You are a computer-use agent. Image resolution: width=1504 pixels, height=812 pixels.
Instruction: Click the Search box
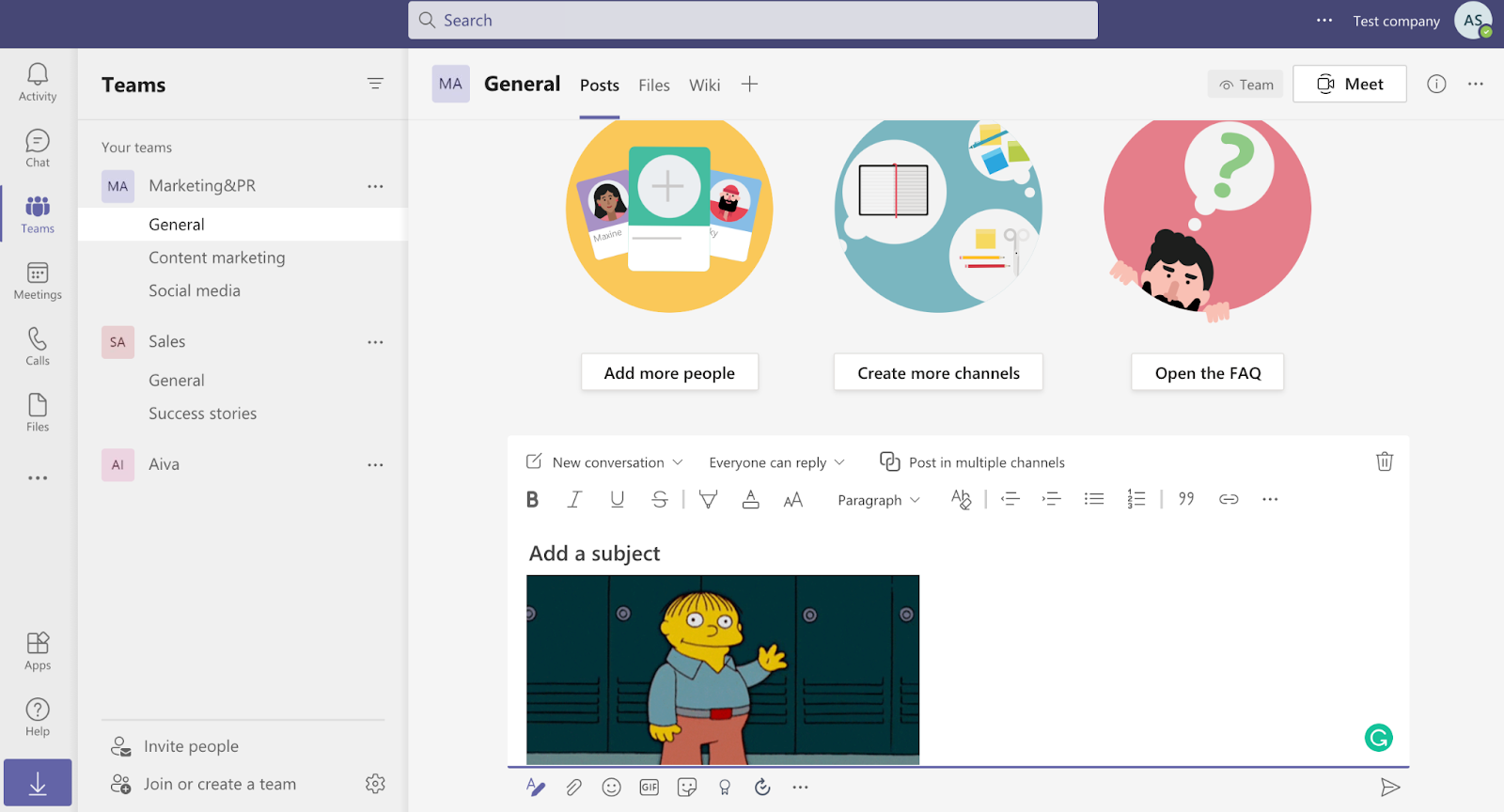click(x=753, y=20)
